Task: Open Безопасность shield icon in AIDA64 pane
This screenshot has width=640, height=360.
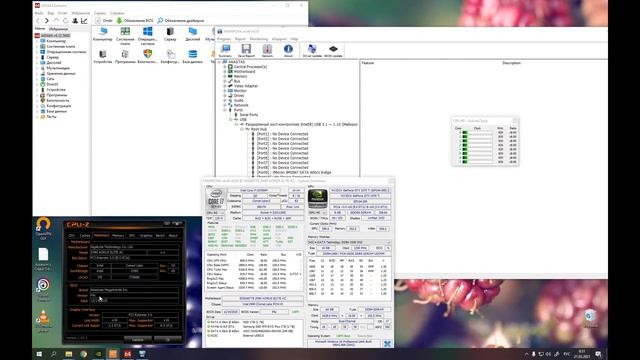Action: (x=147, y=57)
